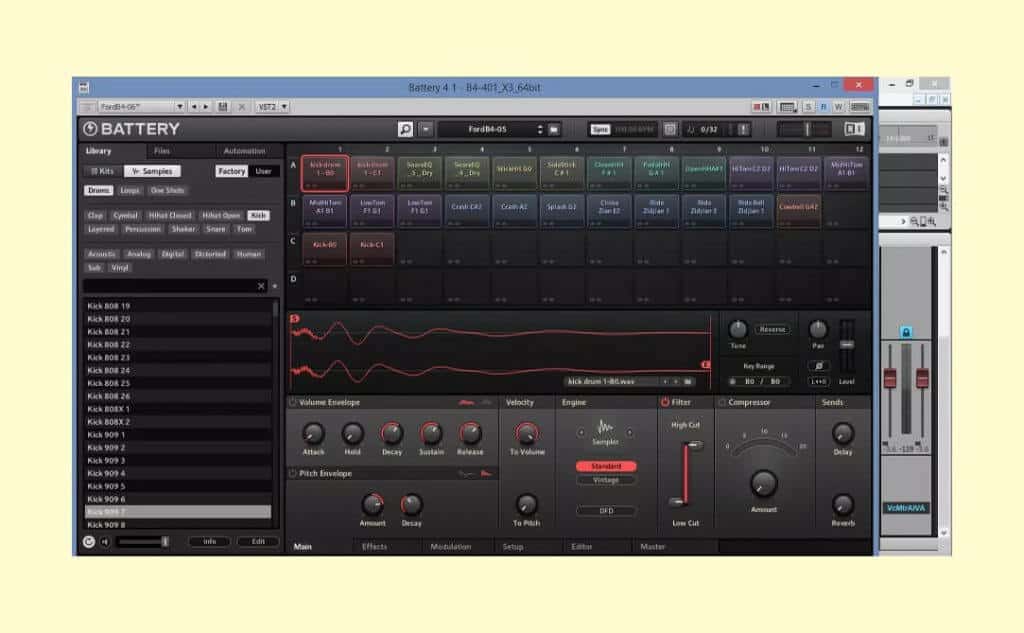Toggle the Sync button
This screenshot has width=1024, height=633.
[x=600, y=129]
